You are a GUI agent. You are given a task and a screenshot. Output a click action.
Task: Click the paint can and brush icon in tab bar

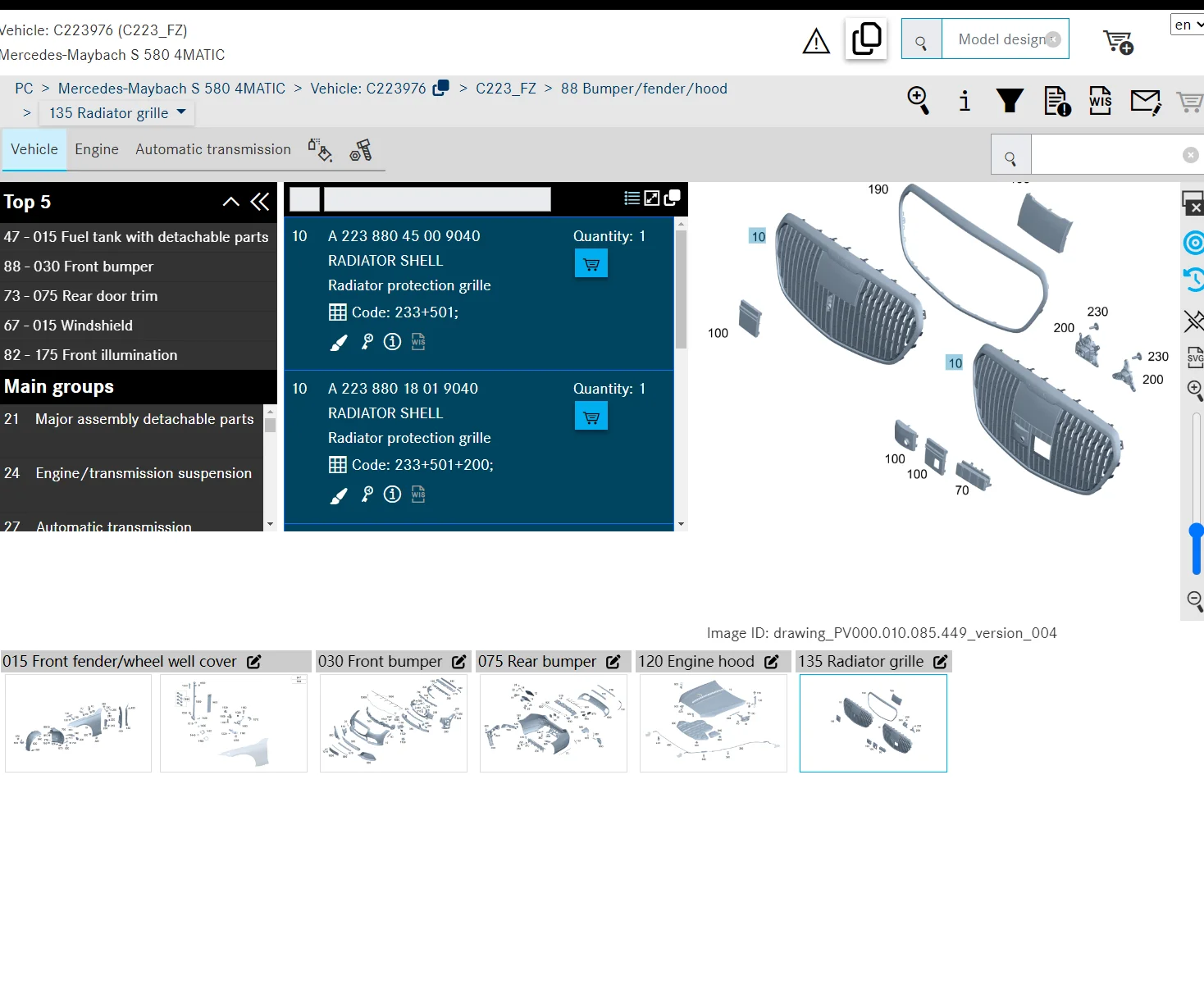coord(320,150)
